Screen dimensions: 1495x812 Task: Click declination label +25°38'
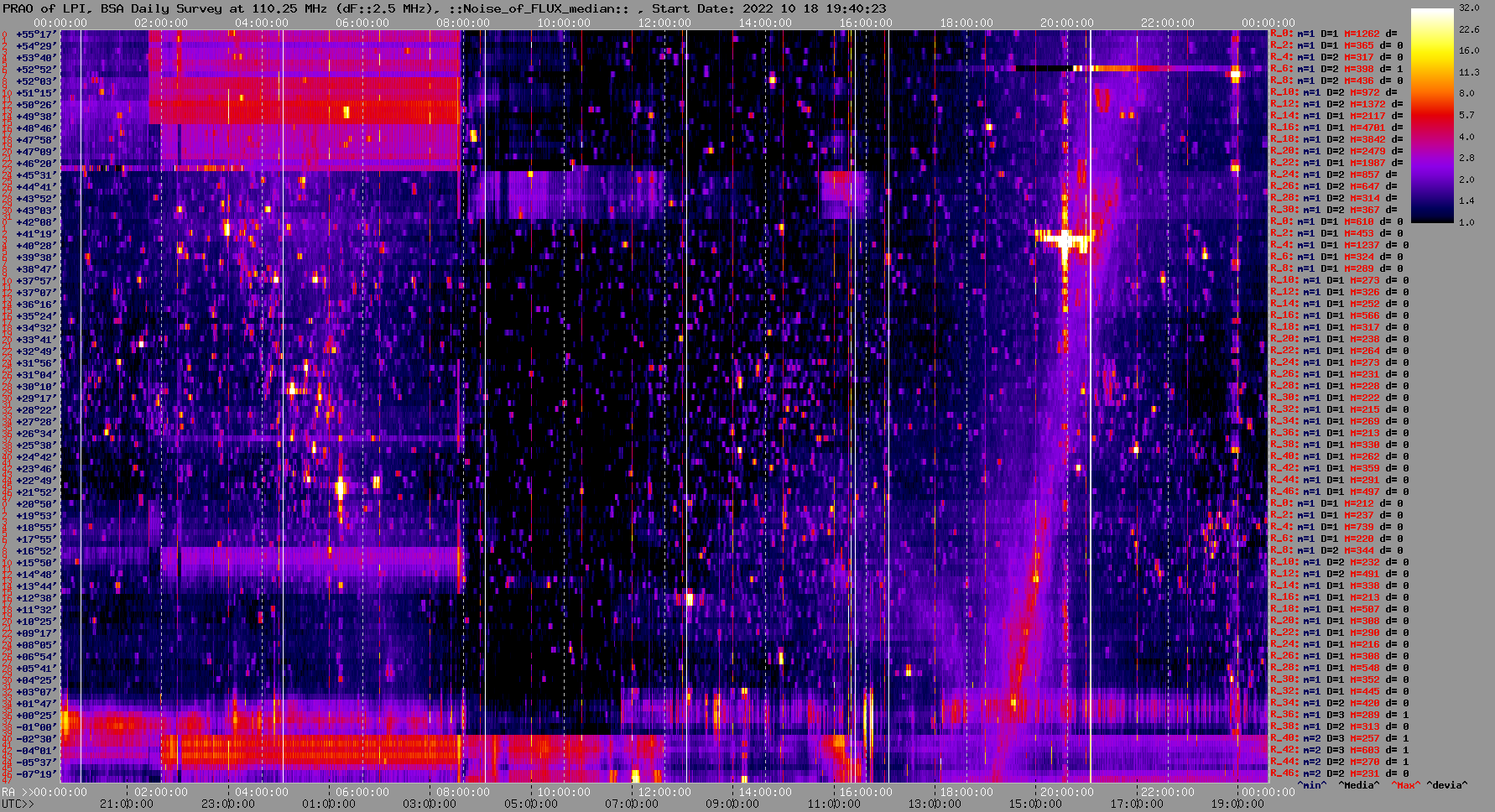click(36, 445)
